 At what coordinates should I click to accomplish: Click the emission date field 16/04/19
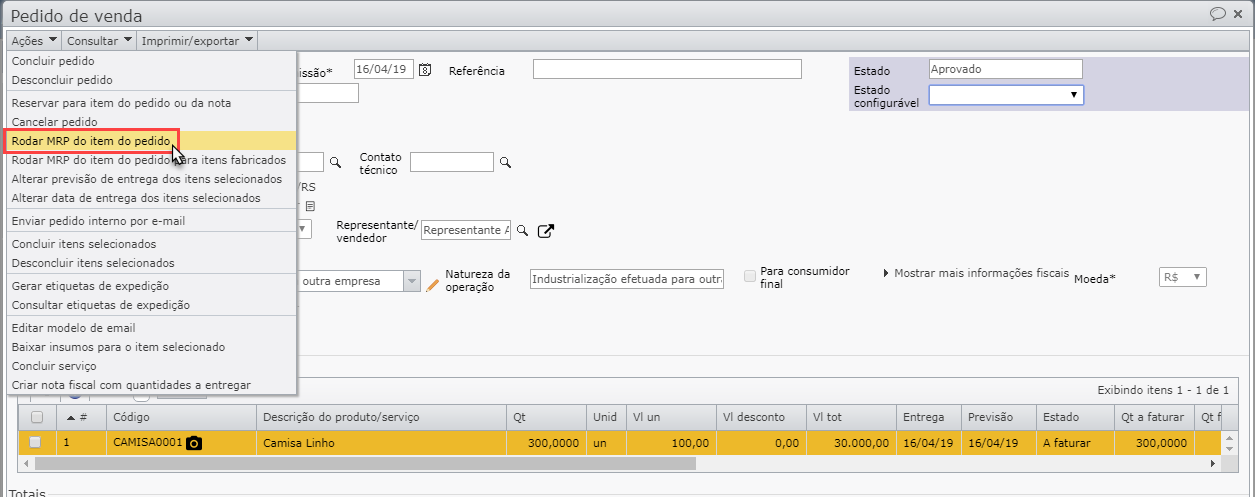tap(384, 69)
